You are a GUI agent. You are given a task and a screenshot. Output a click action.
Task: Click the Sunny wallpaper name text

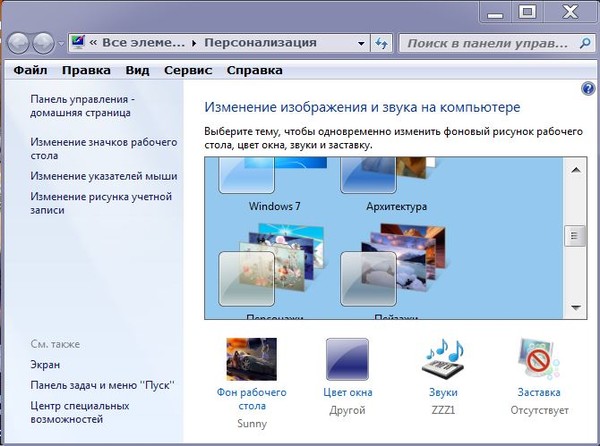(x=252, y=424)
